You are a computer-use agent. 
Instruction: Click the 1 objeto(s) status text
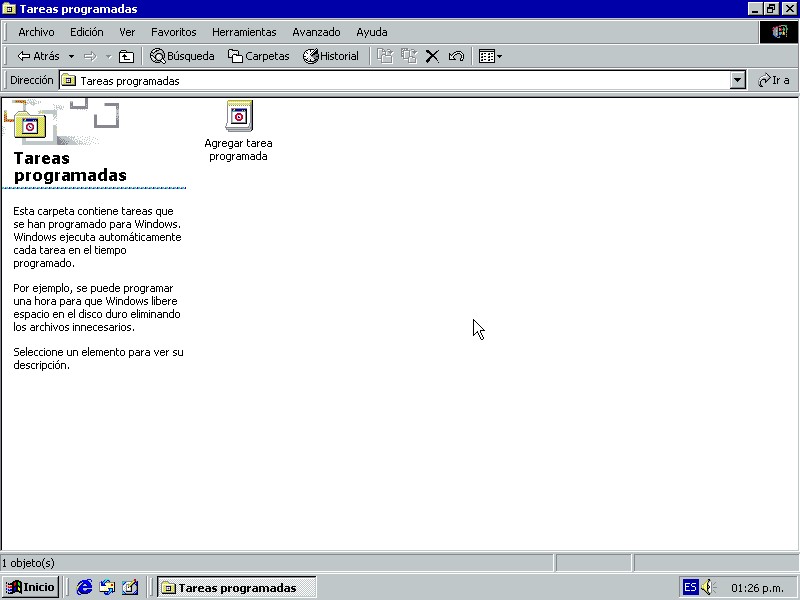coord(28,563)
